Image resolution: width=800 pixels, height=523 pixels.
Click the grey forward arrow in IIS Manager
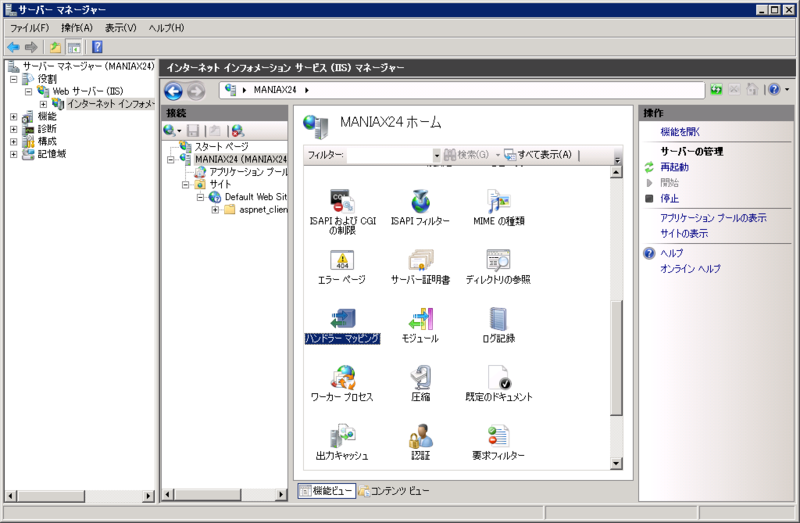click(x=195, y=91)
